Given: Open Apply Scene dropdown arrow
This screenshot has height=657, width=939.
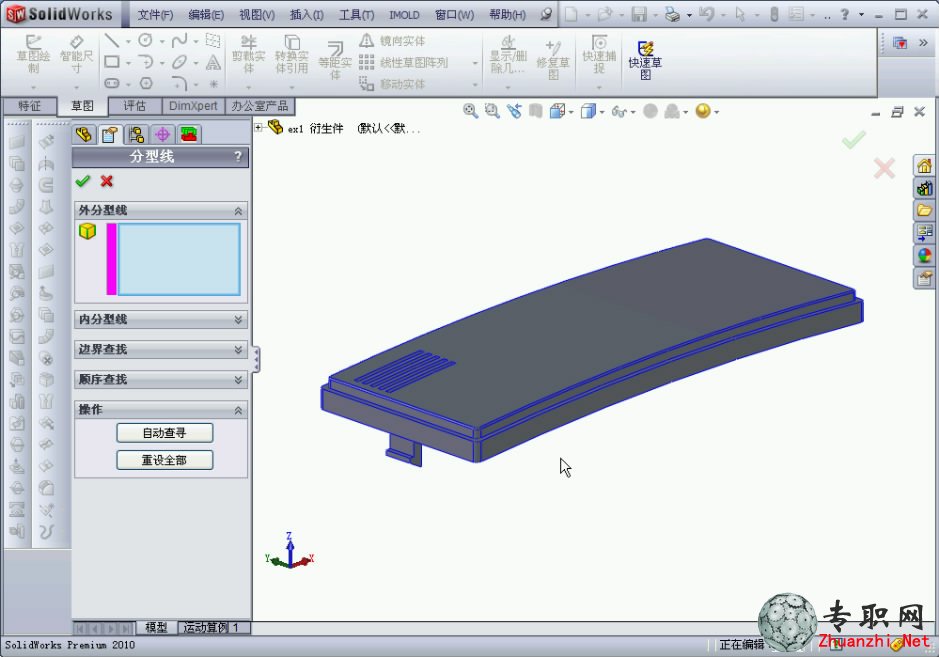Looking at the screenshot, I should tap(716, 112).
